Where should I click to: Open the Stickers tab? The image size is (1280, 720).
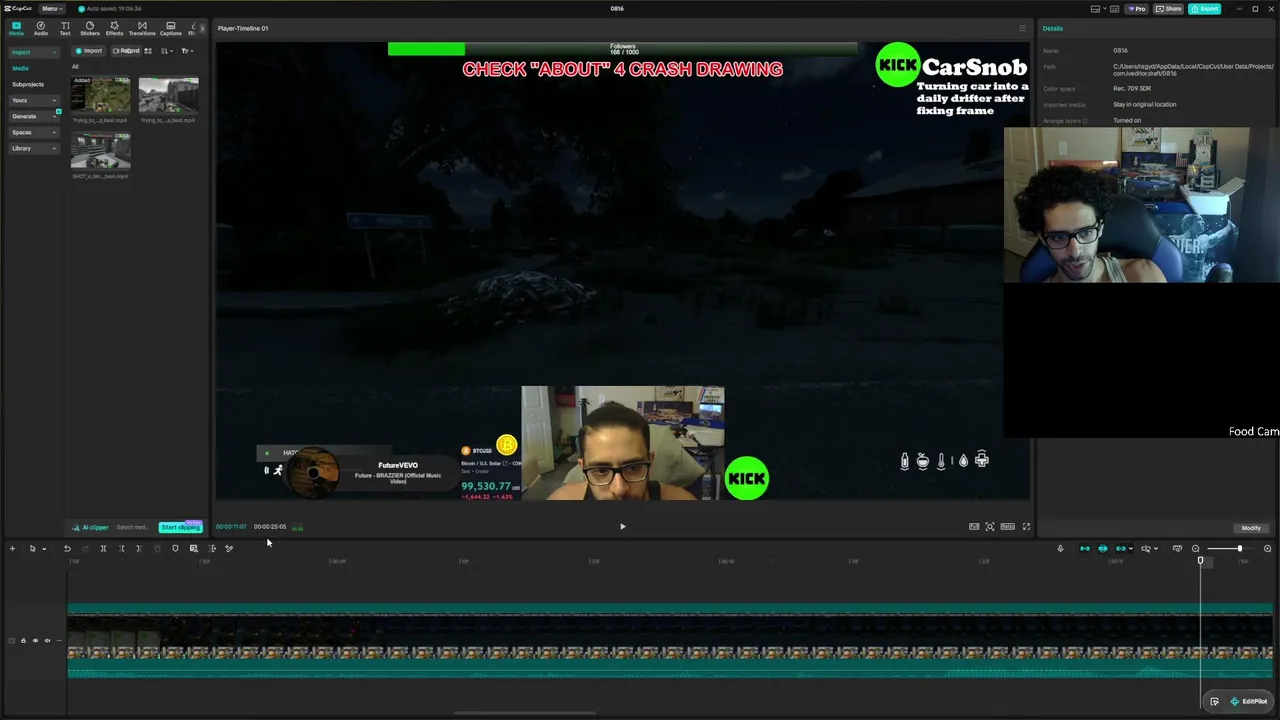[x=90, y=28]
